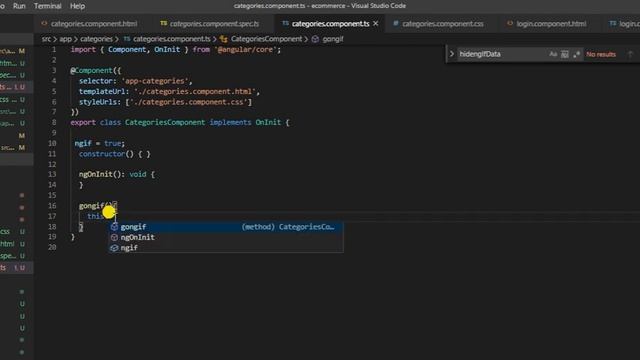
Task: Click '(method) CategoriesCo…' detail in suggestion
Action: 288,227
